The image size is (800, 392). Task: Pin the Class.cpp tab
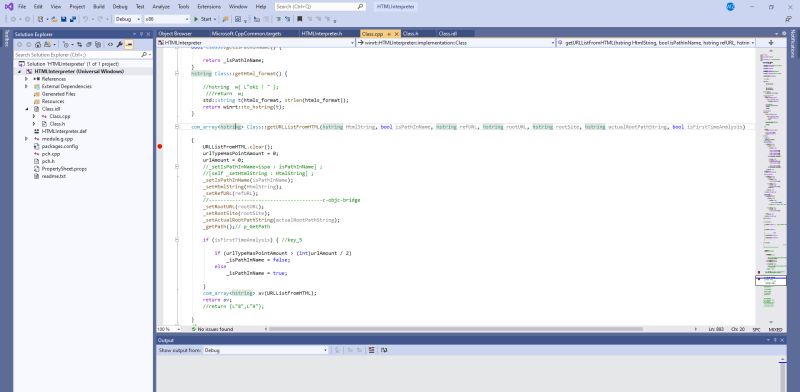pos(389,34)
